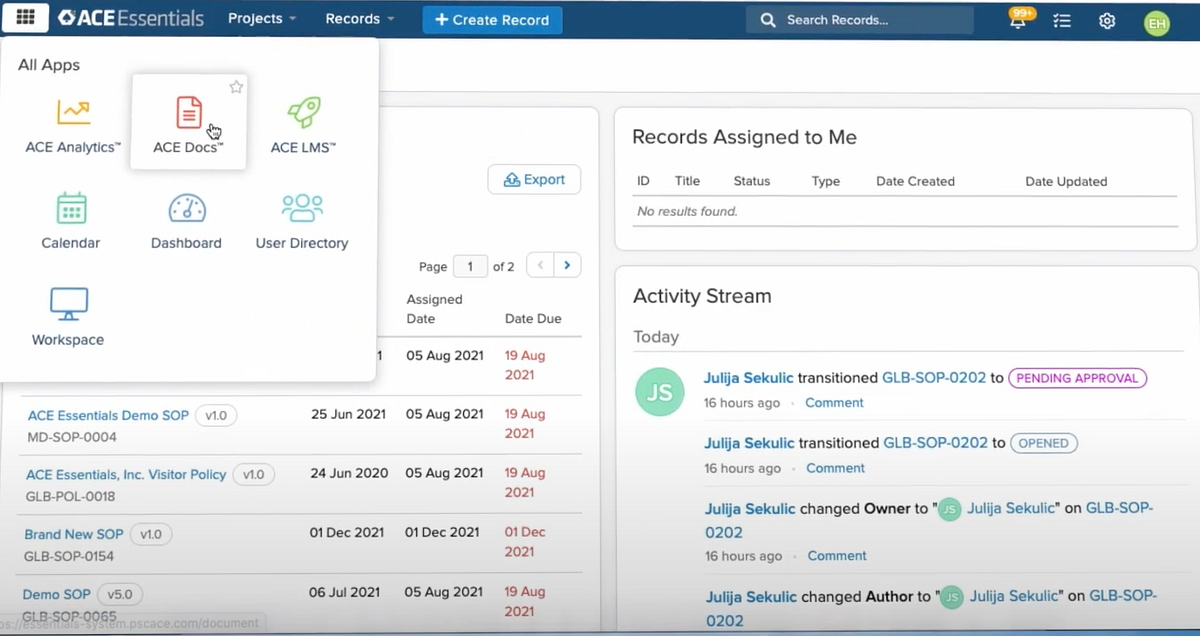Comment on the PENDING APPROVAL activity
The width and height of the screenshot is (1200, 636).
click(834, 402)
